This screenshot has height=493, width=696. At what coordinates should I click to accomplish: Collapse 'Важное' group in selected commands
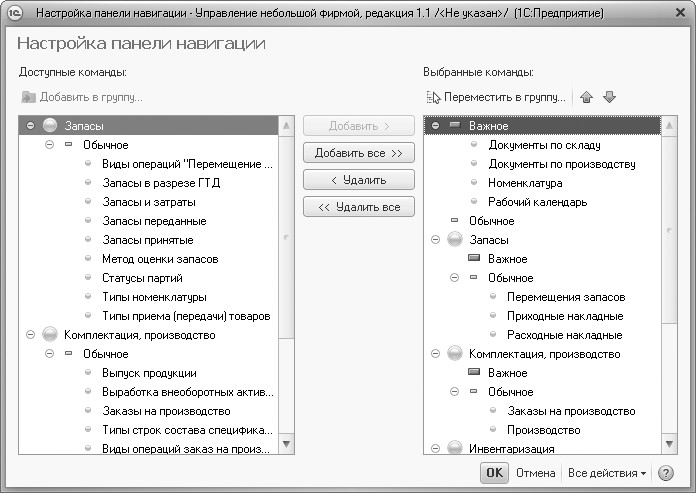[x=436, y=126]
